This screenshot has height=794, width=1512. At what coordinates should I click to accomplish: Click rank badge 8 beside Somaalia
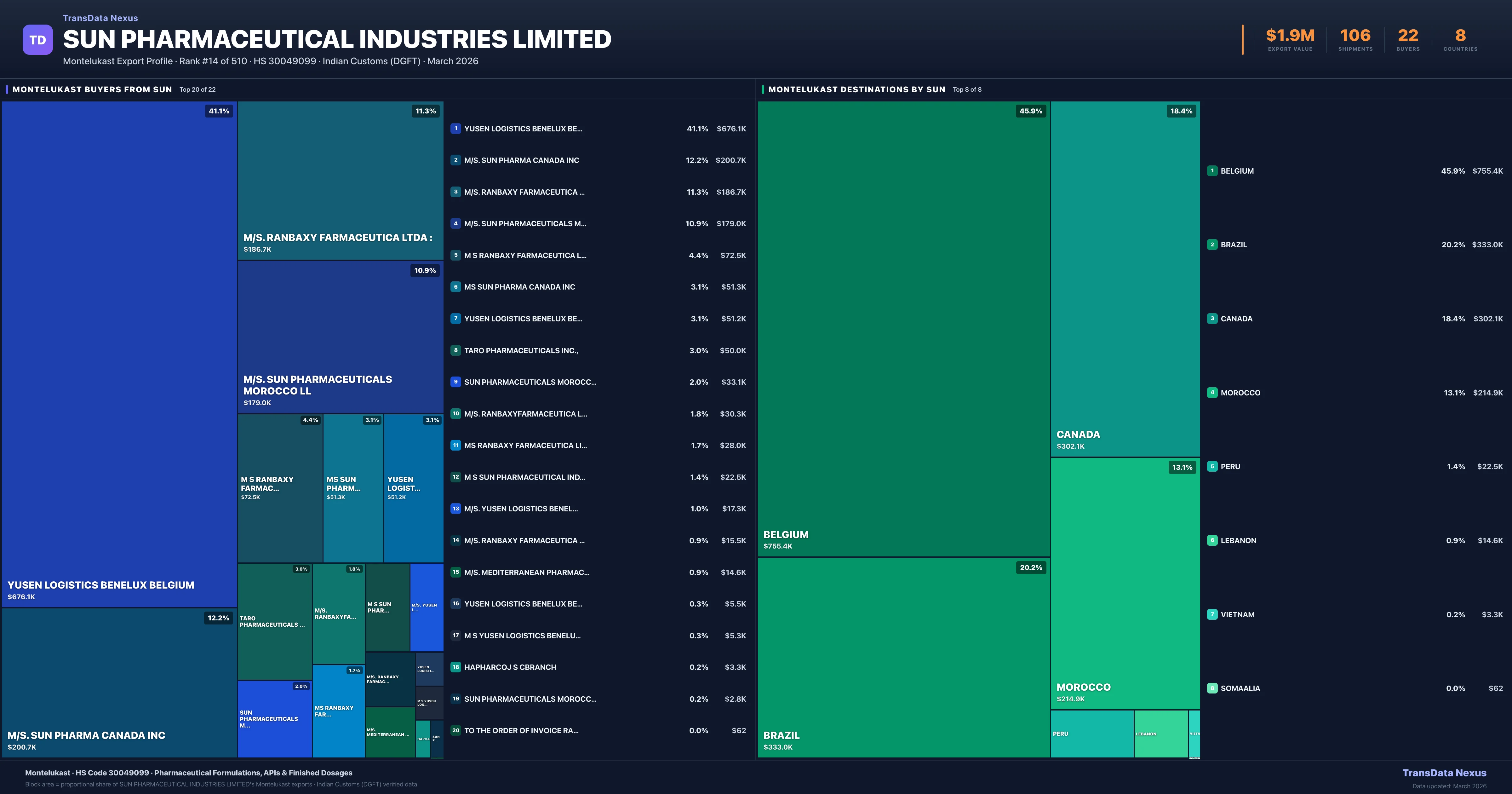pyautogui.click(x=1212, y=688)
